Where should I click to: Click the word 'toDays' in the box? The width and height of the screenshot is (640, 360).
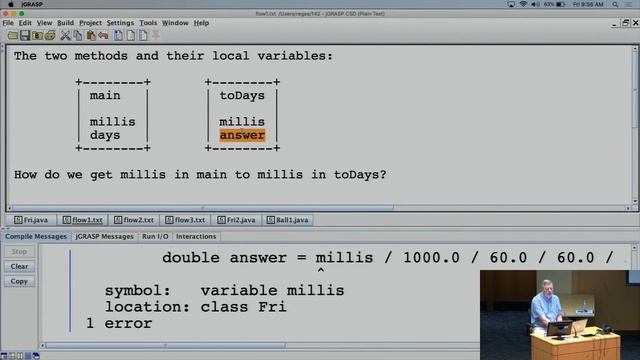pos(242,96)
